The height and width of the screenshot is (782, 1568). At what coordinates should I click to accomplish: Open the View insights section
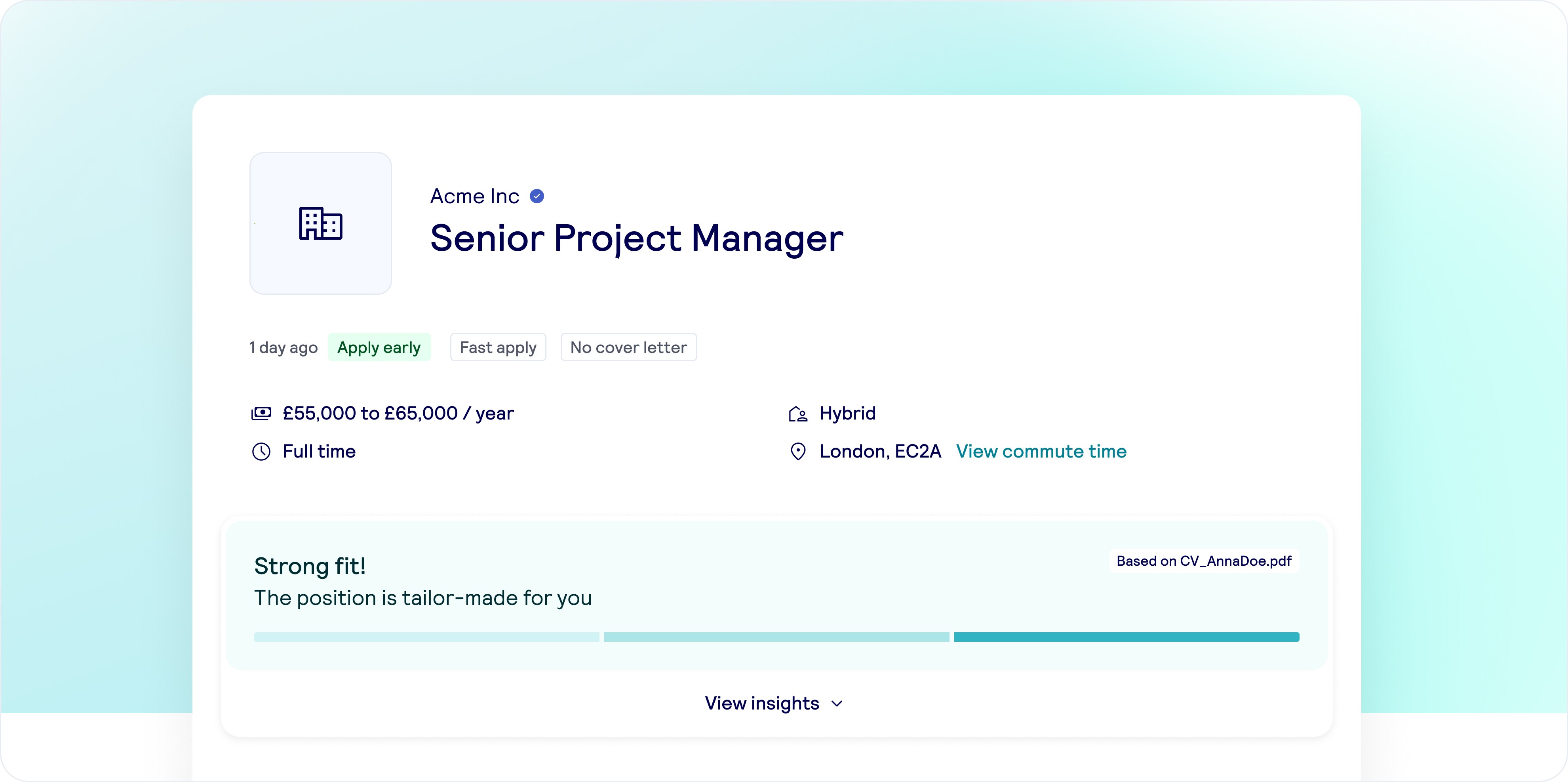(762, 704)
